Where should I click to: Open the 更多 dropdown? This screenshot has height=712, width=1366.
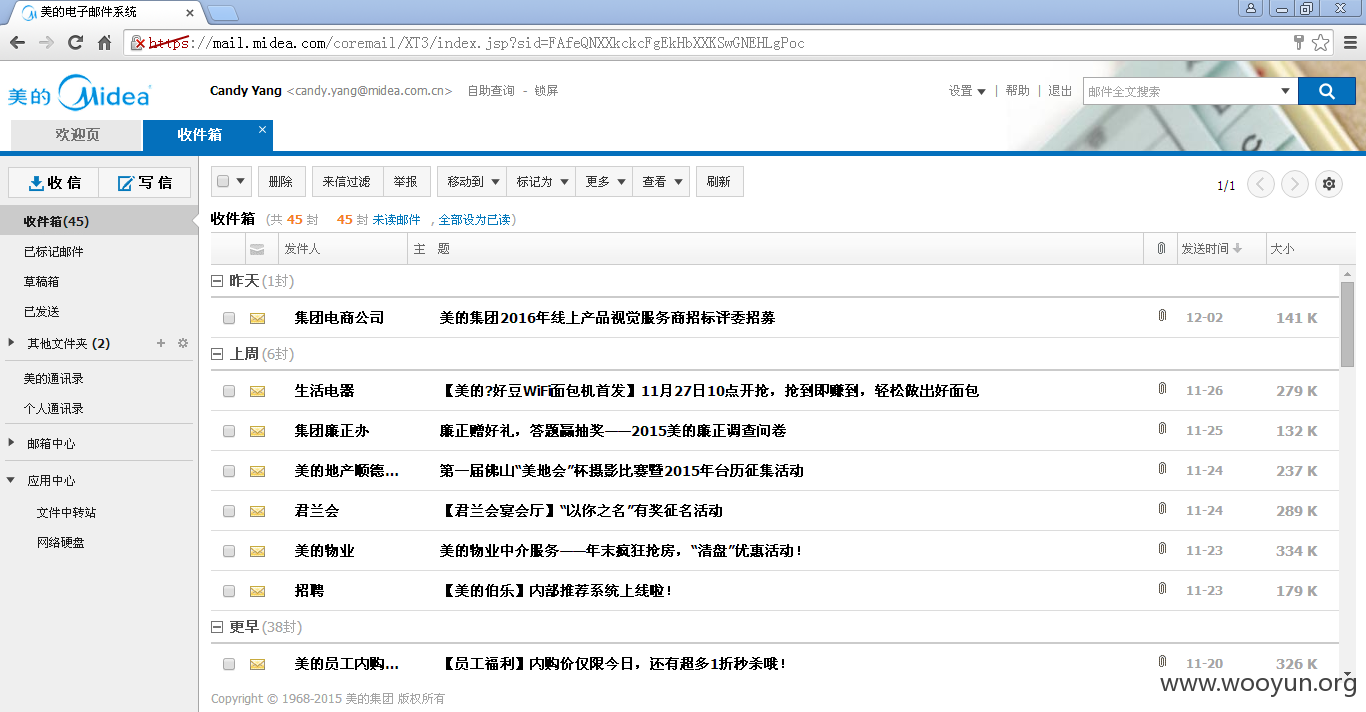pyautogui.click(x=604, y=181)
